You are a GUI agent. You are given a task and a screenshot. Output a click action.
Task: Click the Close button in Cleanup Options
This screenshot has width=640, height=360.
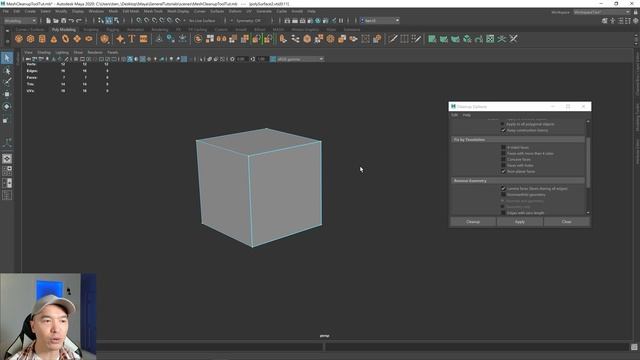coord(567,222)
